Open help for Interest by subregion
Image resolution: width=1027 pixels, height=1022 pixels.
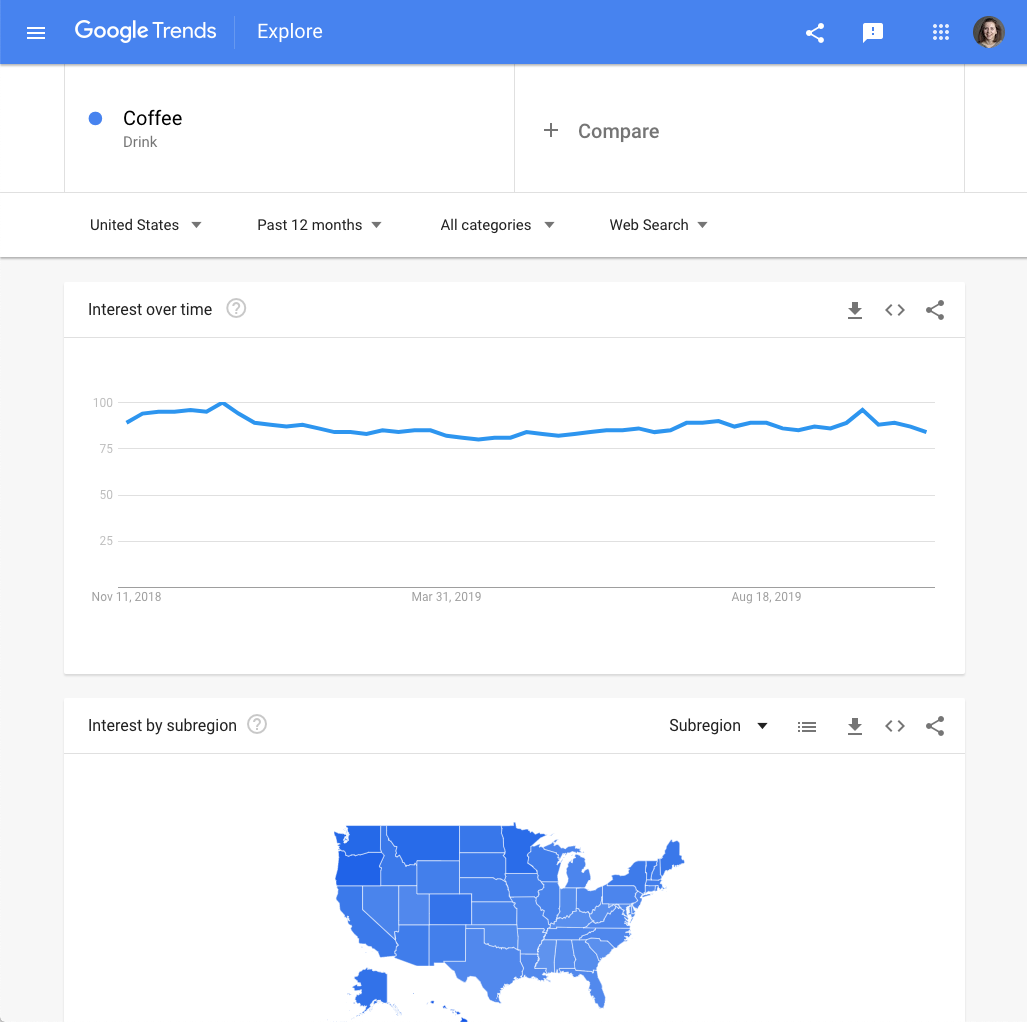point(257,724)
